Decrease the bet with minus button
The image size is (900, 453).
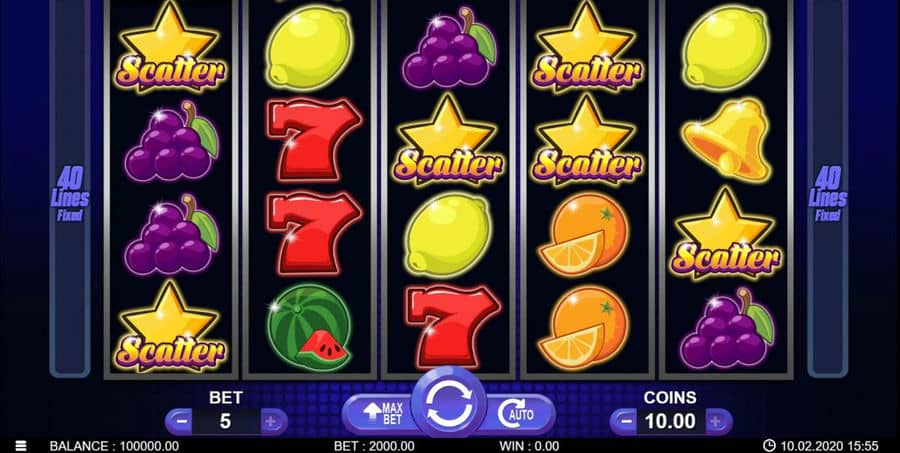tap(181, 422)
